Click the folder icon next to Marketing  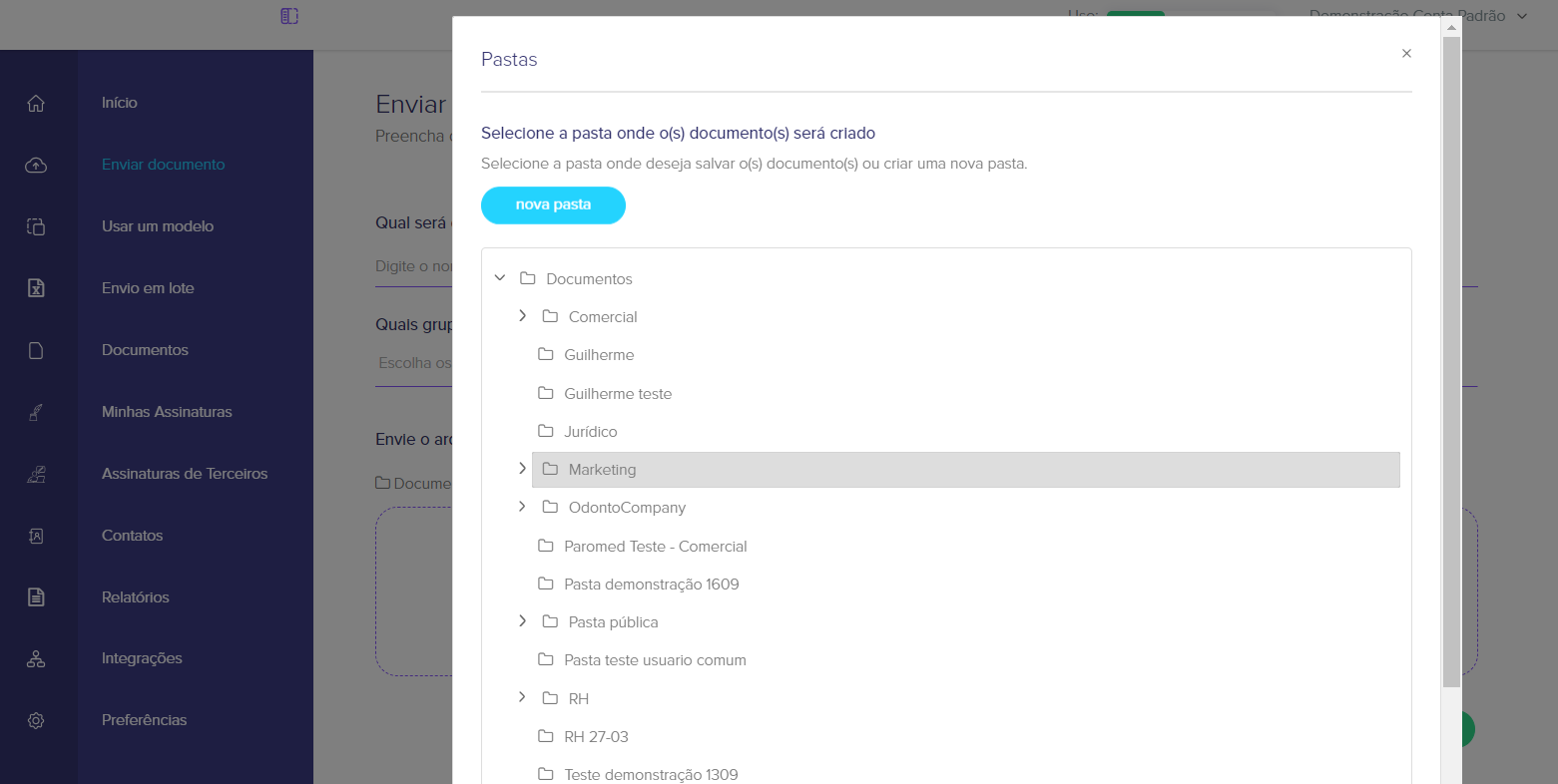[x=550, y=469]
